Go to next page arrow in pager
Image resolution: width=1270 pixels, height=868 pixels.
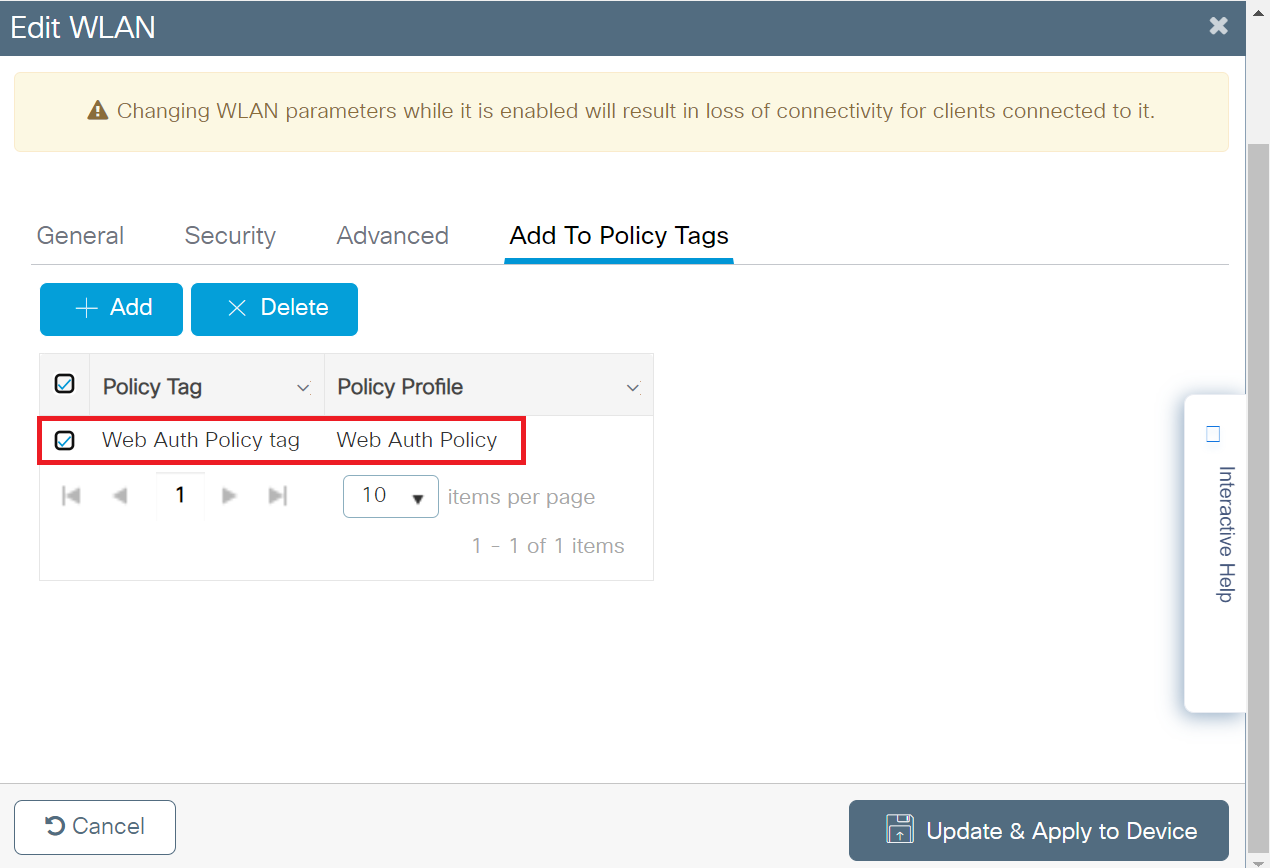pos(229,496)
